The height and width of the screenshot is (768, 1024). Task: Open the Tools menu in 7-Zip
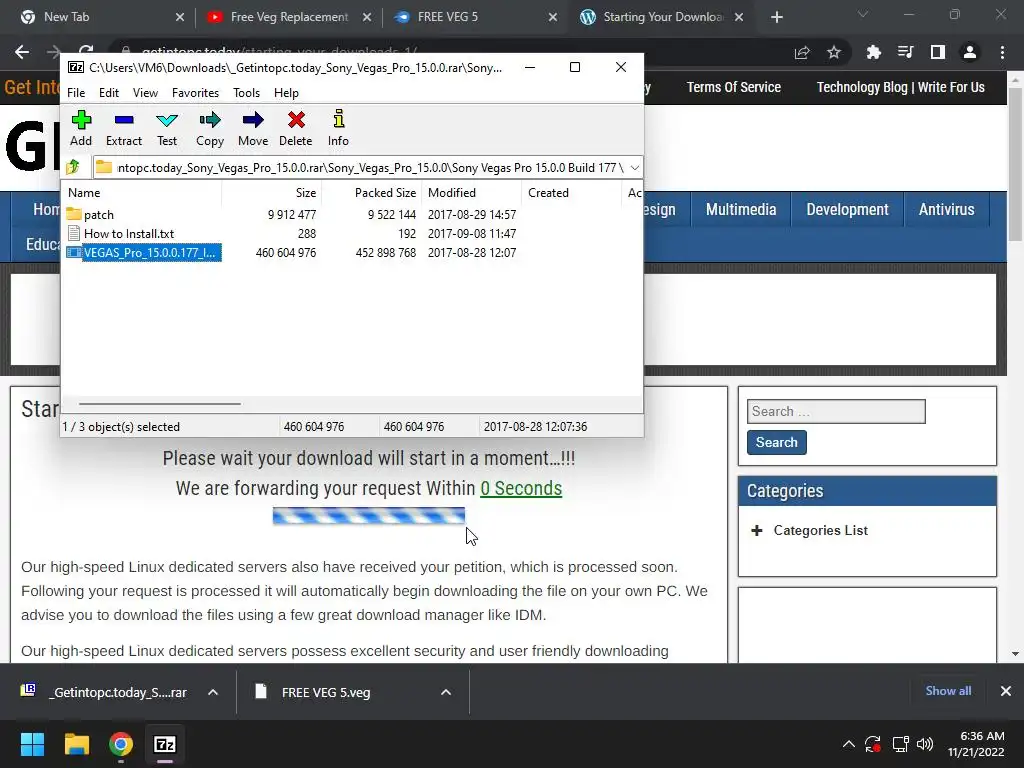[246, 93]
